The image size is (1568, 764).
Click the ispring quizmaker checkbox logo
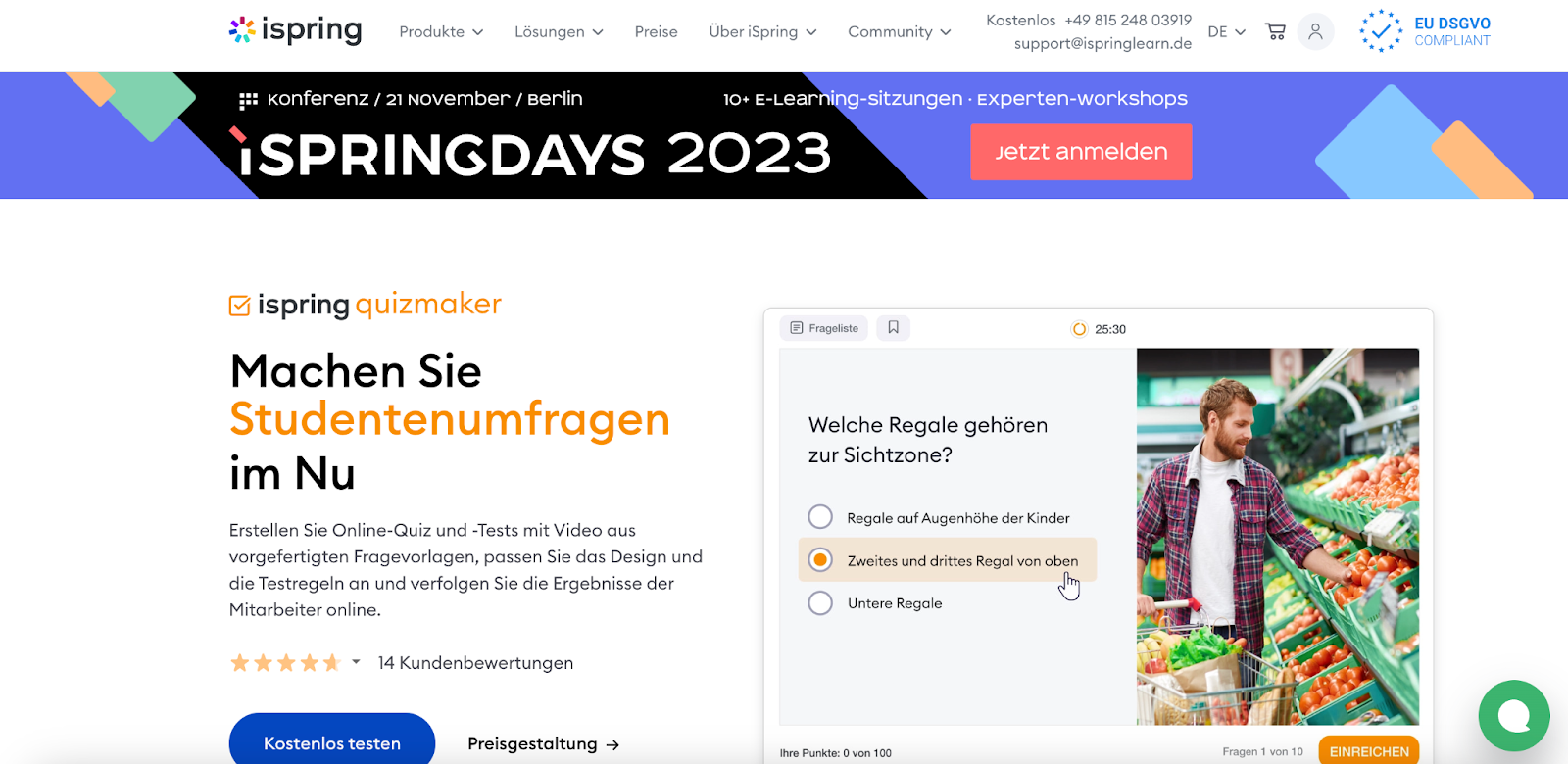click(239, 306)
